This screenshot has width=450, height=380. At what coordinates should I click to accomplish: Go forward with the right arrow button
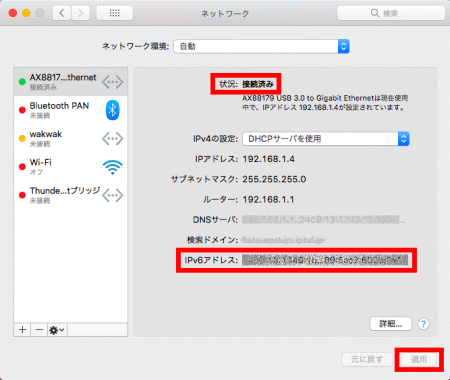pos(80,13)
